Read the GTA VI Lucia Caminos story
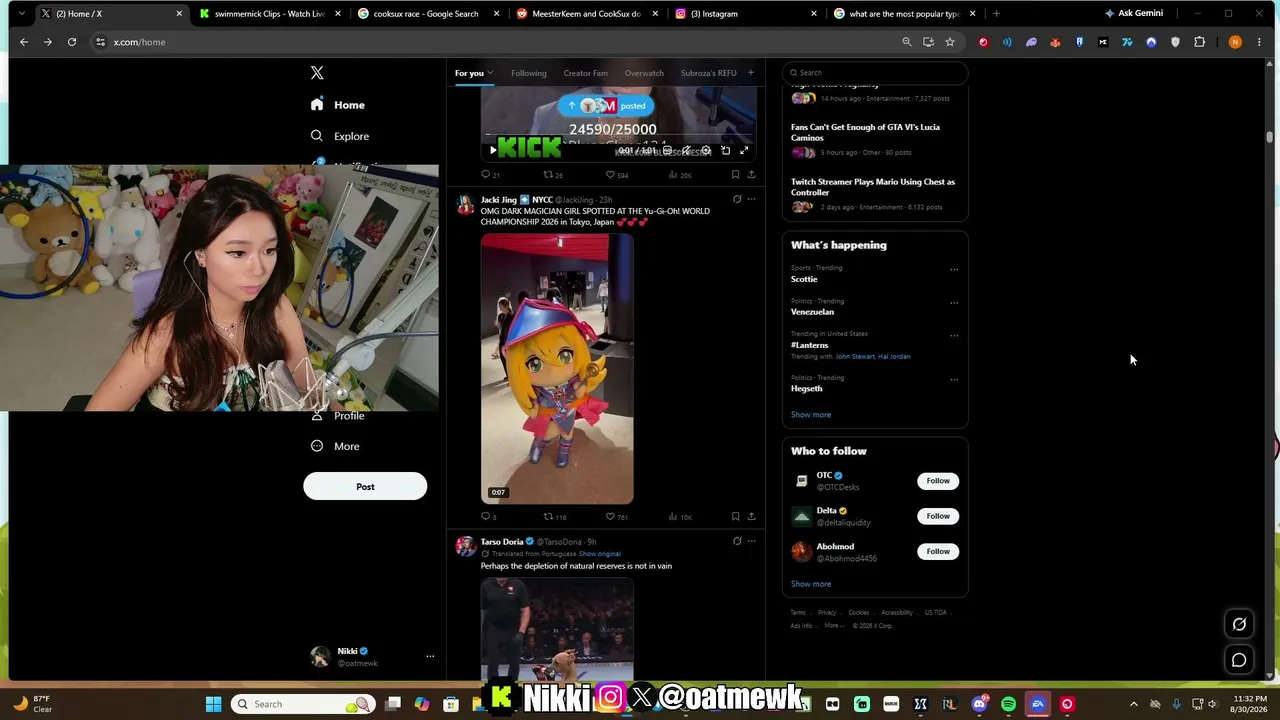The image size is (1280, 720). click(865, 133)
